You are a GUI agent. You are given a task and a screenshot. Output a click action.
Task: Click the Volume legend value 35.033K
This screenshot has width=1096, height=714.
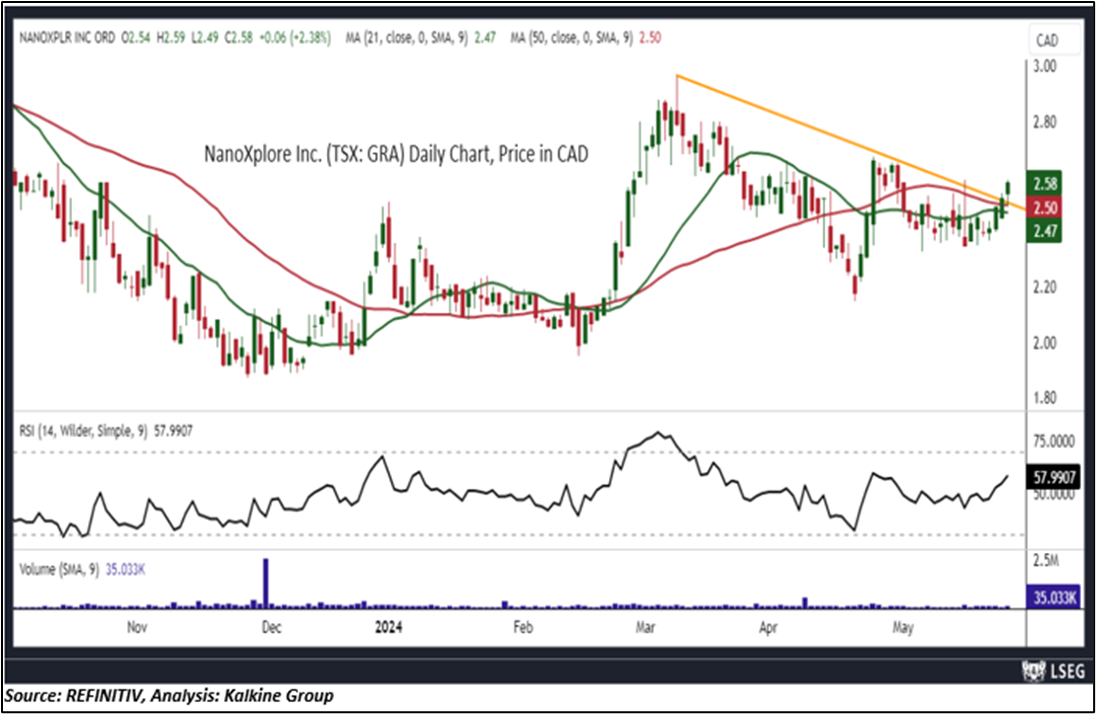pos(126,570)
